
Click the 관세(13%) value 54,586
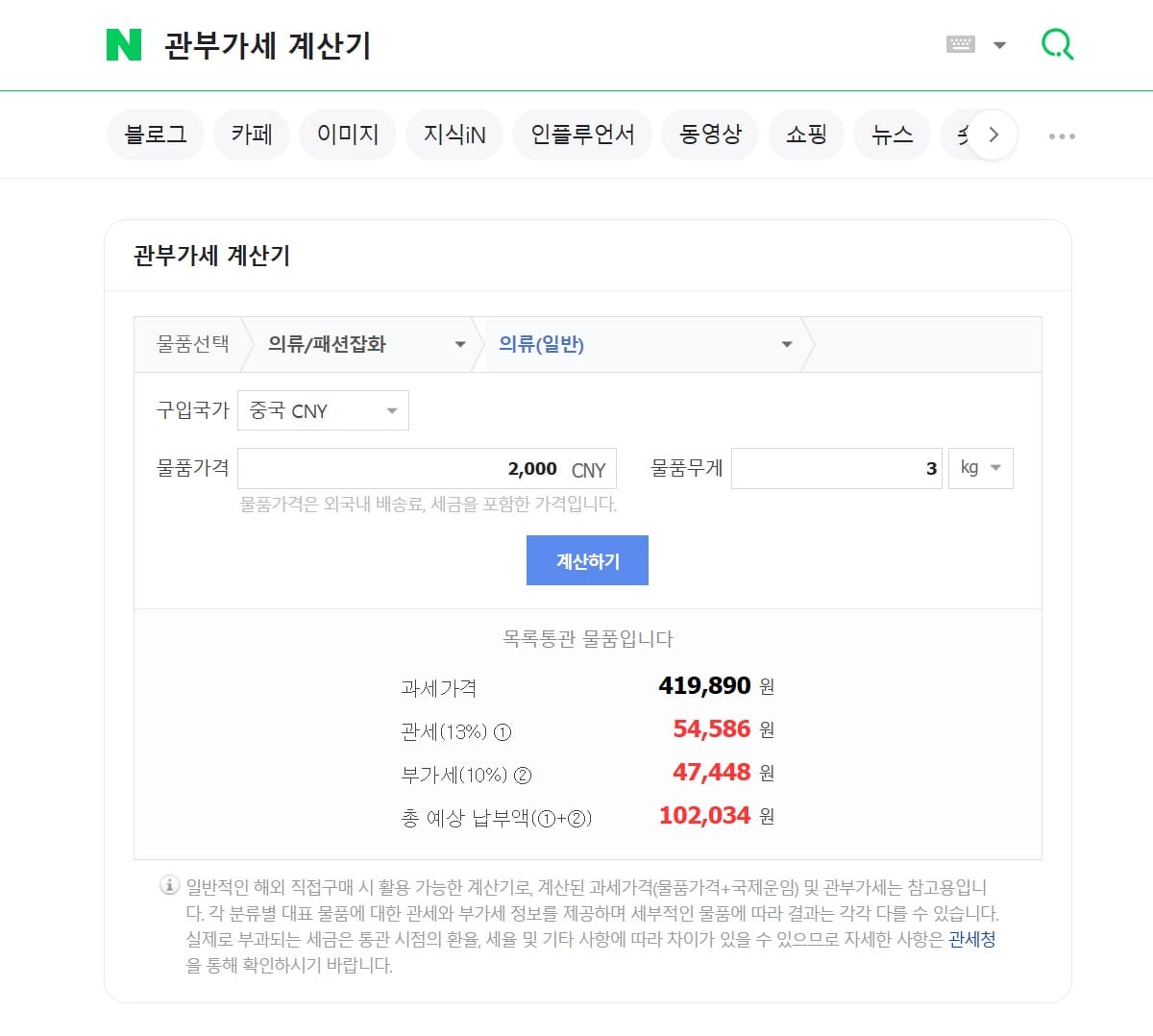coord(712,728)
